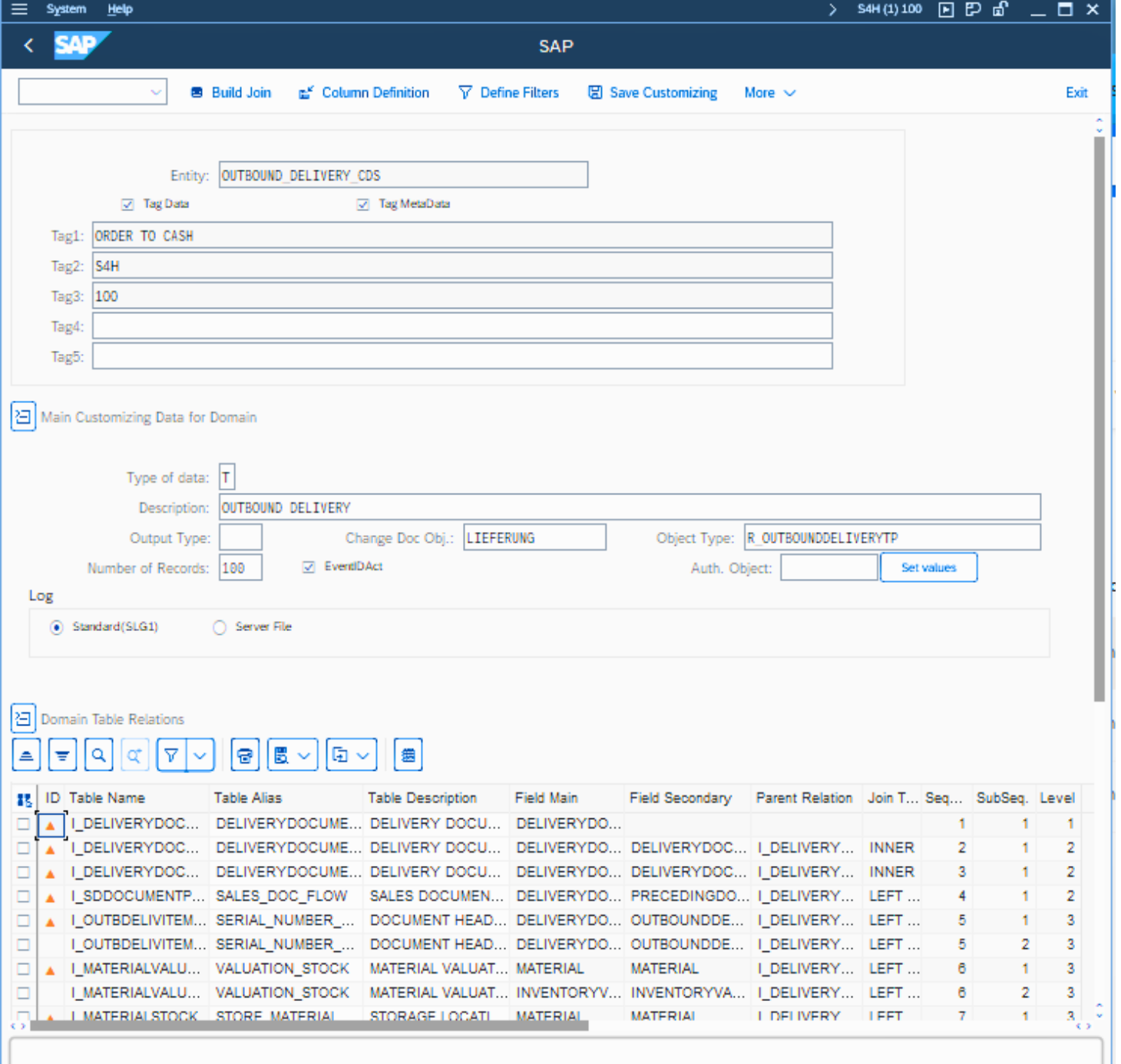
Task: Click the SAP back arrow
Action: (29, 46)
